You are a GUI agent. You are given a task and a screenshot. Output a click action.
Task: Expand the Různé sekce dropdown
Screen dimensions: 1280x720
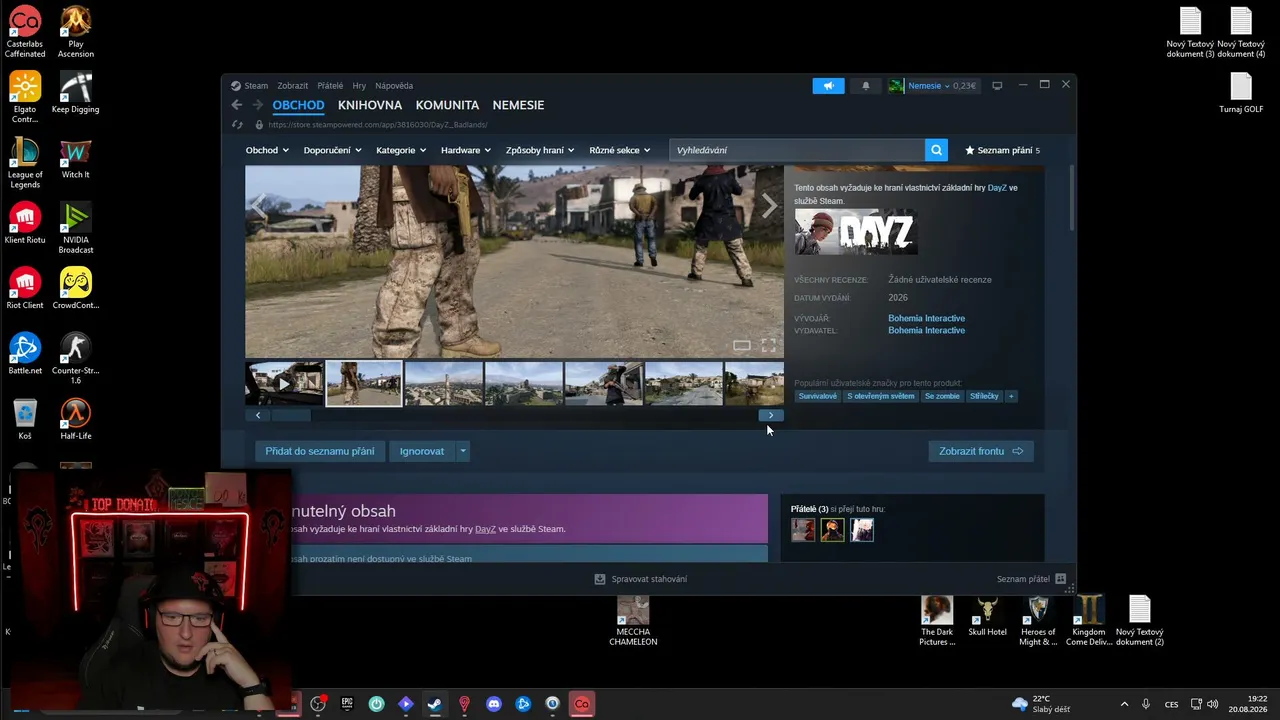coord(620,150)
